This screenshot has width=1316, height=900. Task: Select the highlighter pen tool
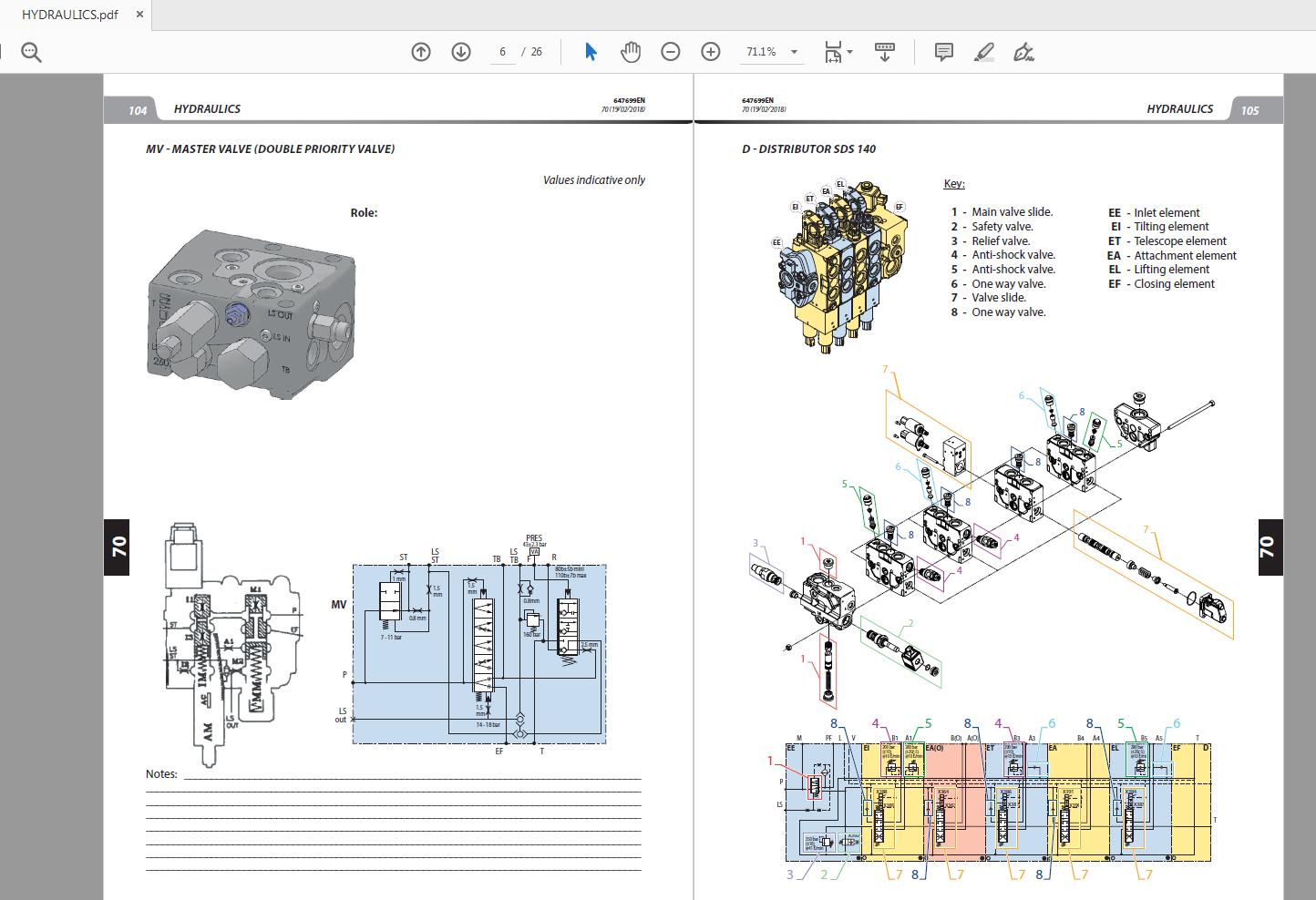pos(984,52)
